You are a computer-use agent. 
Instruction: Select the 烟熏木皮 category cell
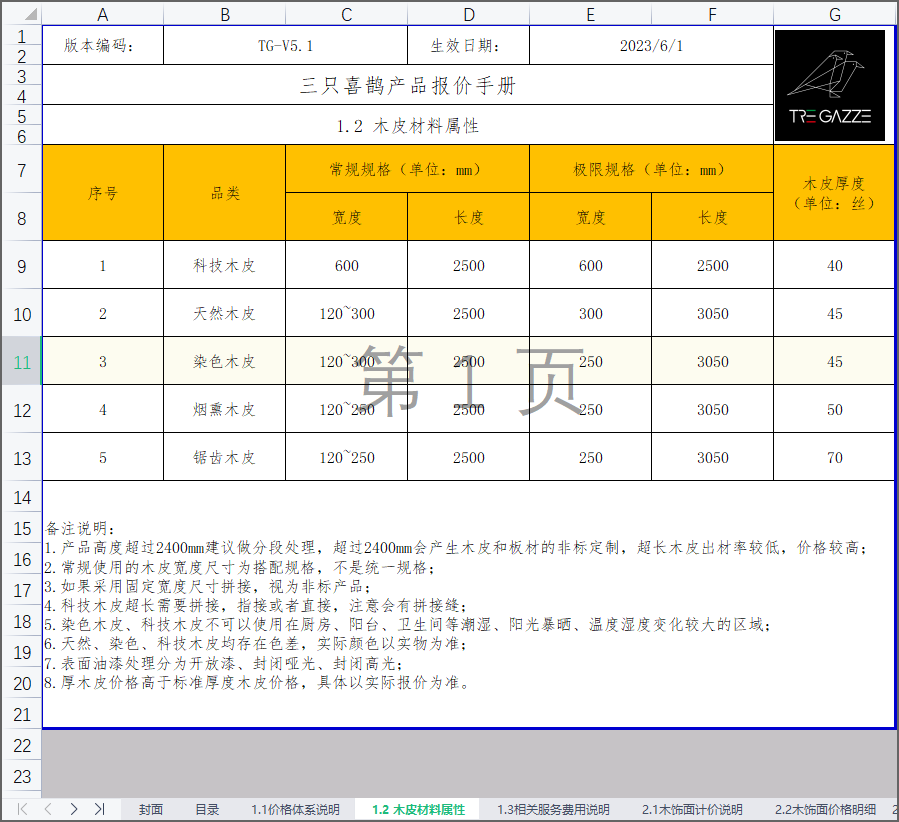(225, 410)
